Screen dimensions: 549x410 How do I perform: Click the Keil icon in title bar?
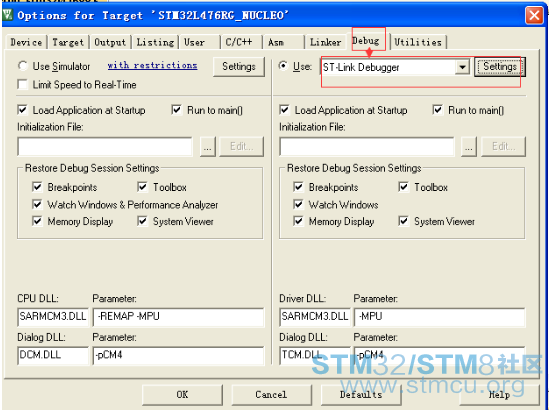pyautogui.click(x=8, y=15)
